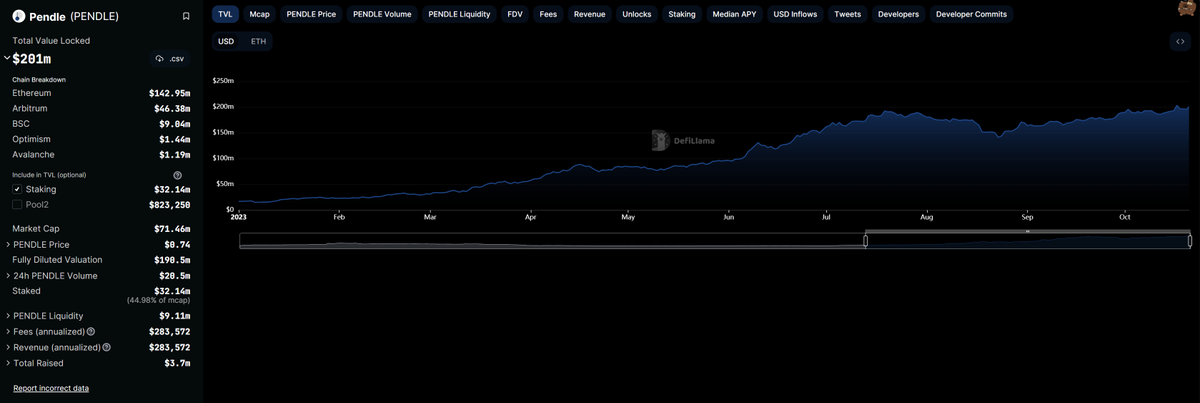
Task: Toggle the TVL chart metric
Action: coord(225,14)
